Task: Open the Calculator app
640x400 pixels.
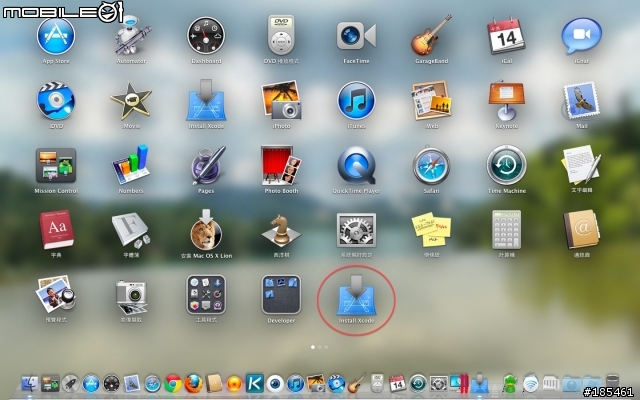Action: [x=506, y=229]
